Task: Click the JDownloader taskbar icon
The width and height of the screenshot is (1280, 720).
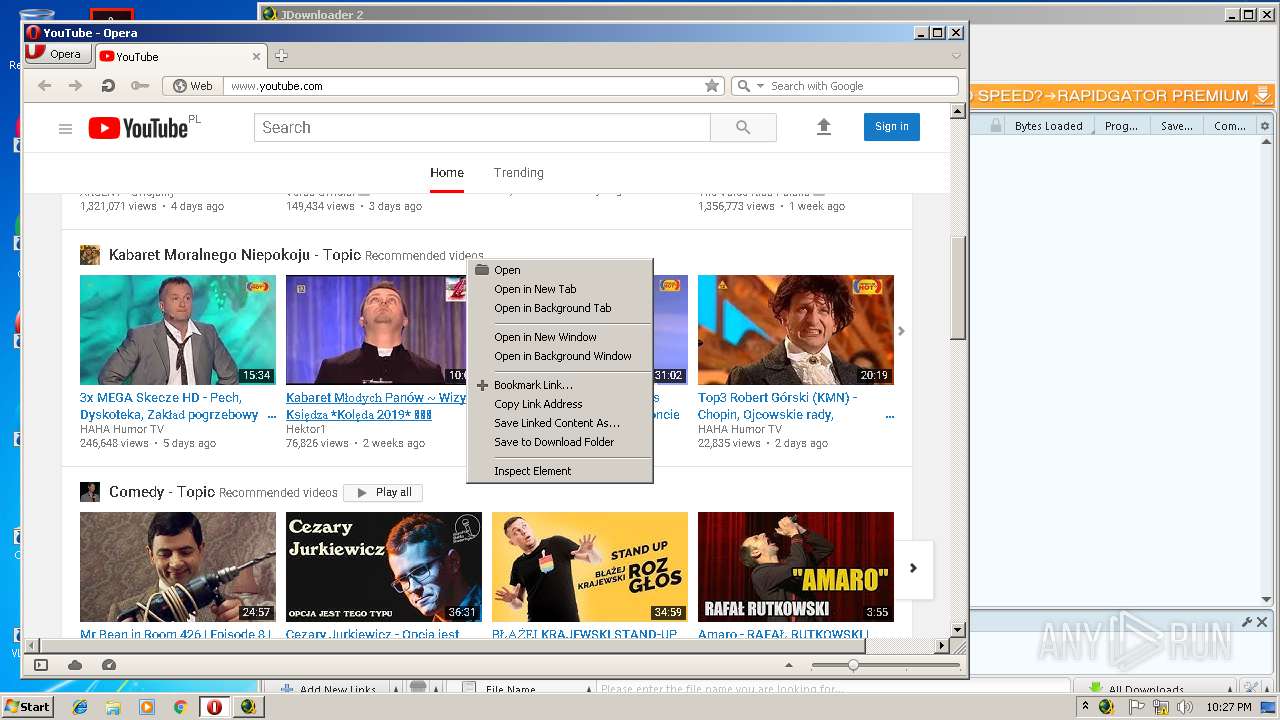Action: click(249, 707)
